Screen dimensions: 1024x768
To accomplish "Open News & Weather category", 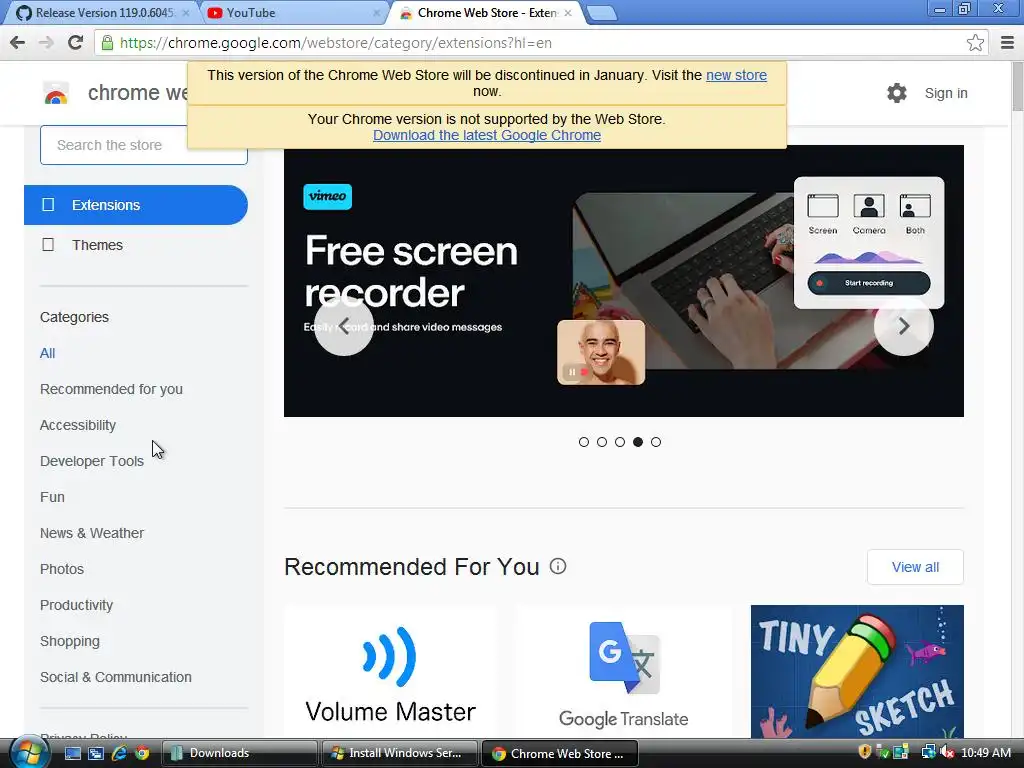I will tap(91, 533).
